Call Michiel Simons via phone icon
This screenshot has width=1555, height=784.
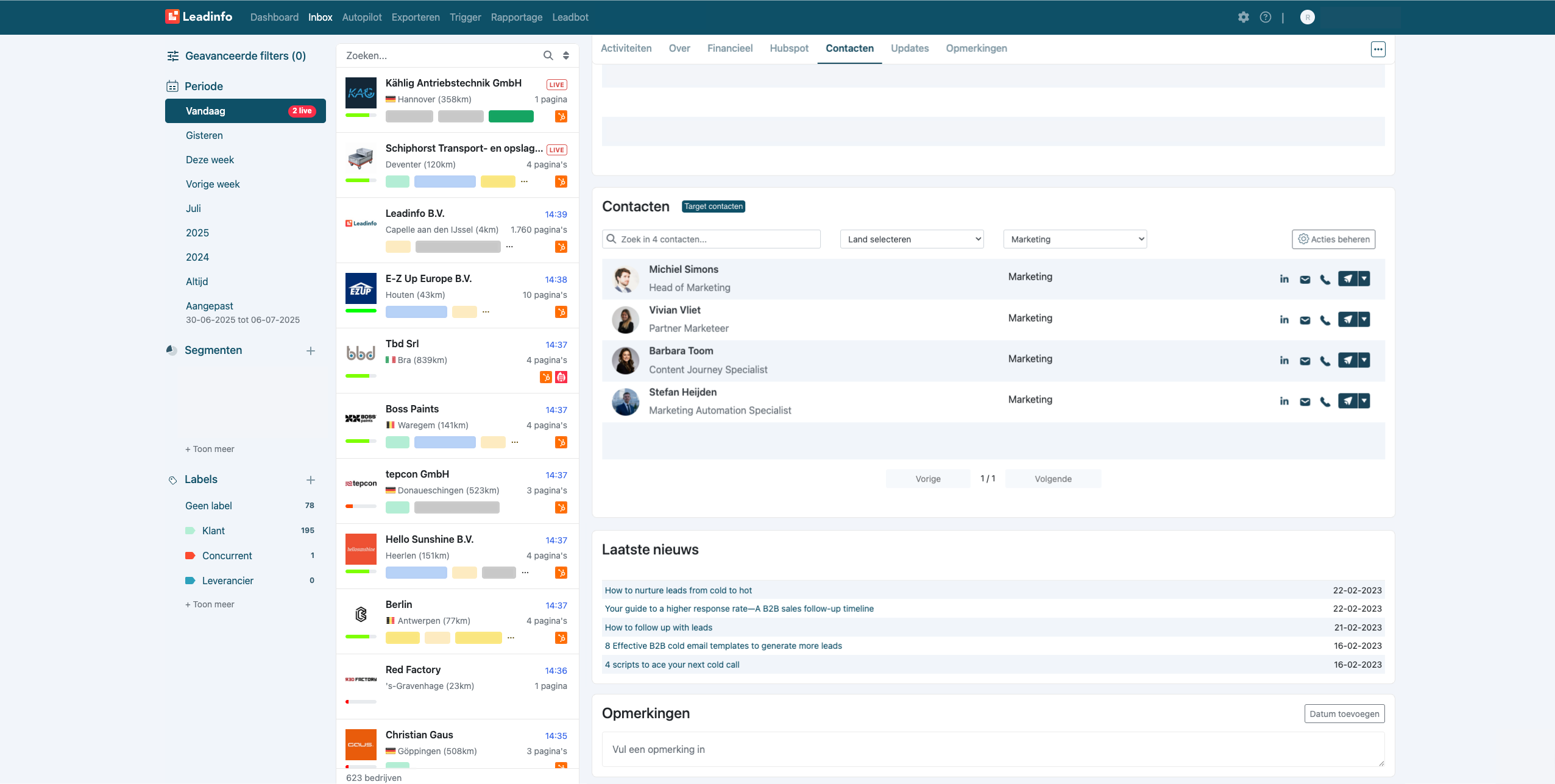[x=1325, y=280]
